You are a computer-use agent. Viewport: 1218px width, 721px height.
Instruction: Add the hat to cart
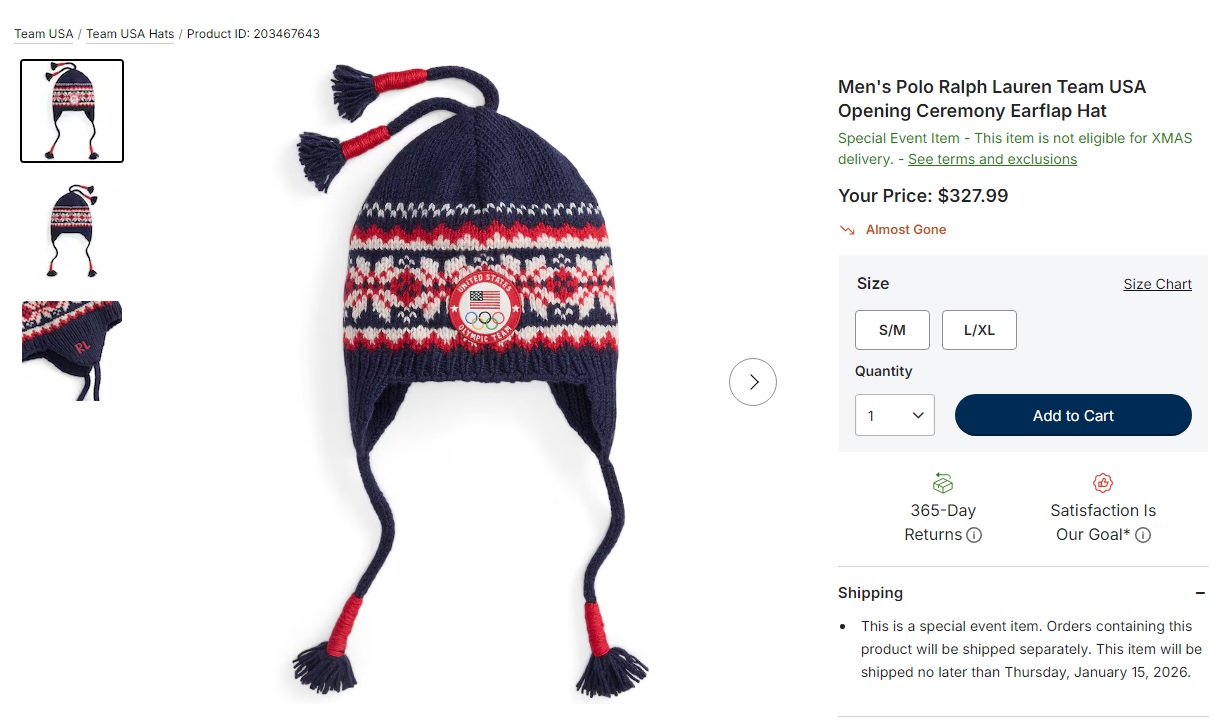[1073, 415]
